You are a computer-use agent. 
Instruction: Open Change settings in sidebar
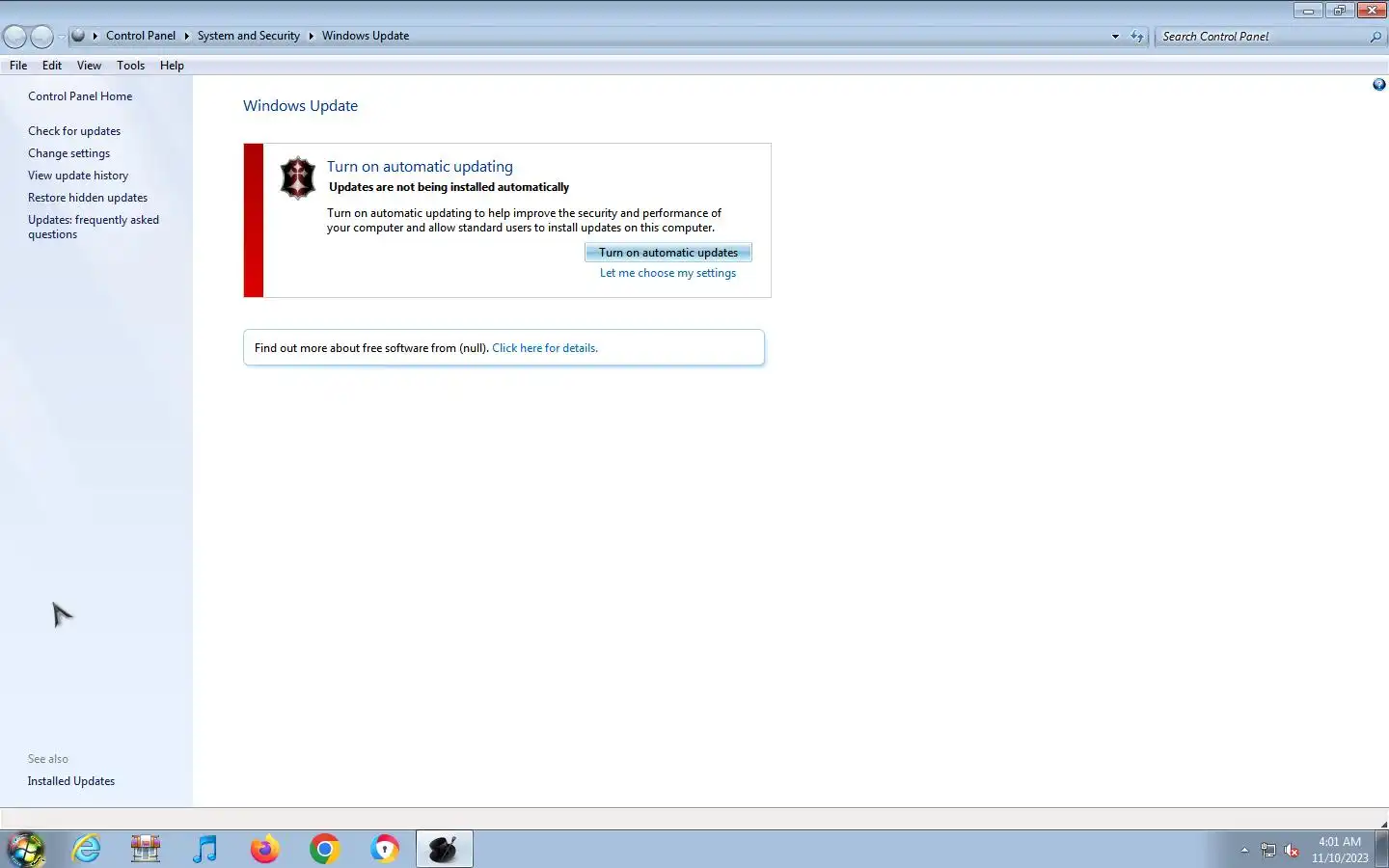pos(68,153)
